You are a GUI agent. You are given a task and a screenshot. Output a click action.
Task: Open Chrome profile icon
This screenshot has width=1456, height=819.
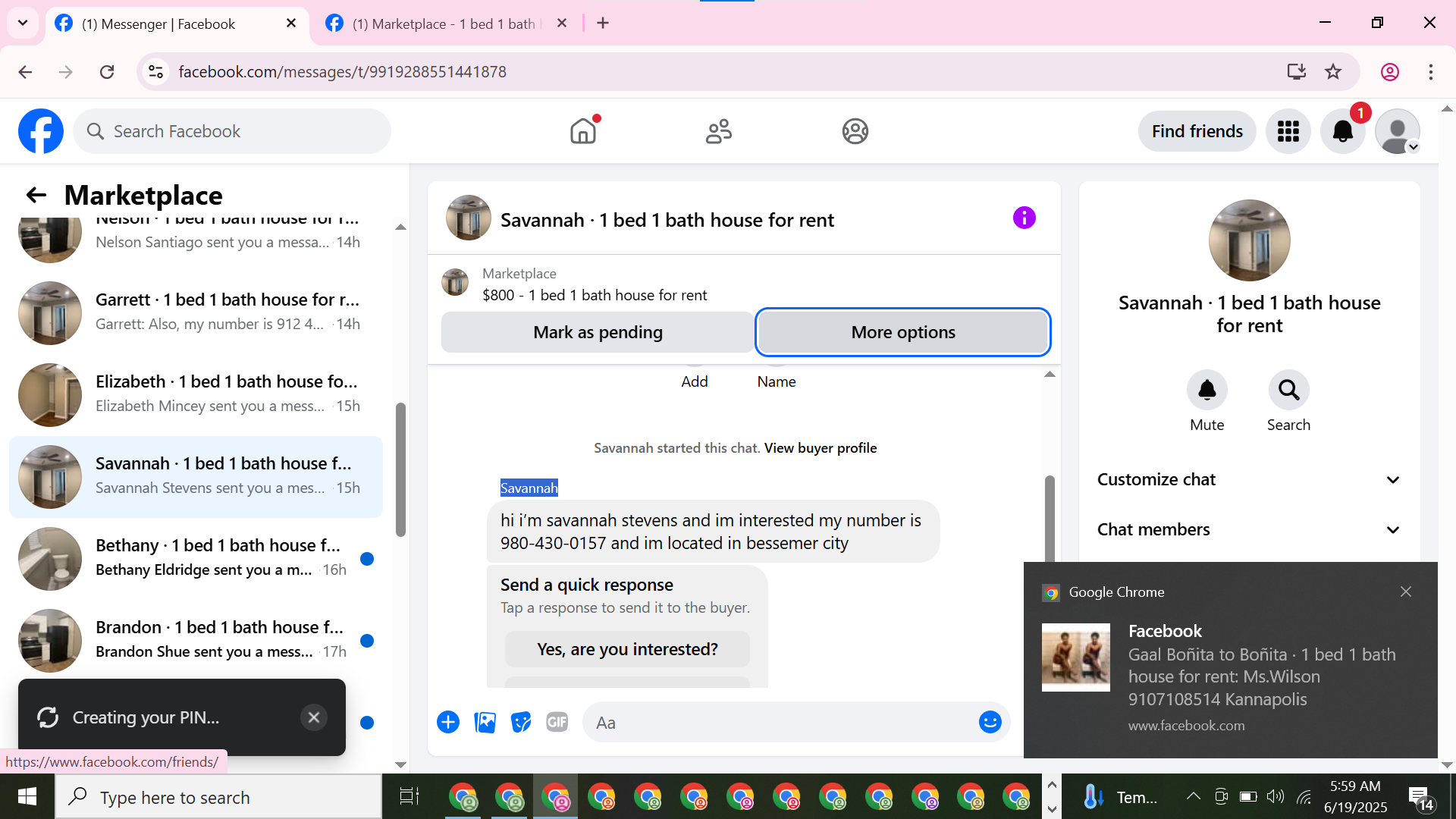pos(1390,71)
